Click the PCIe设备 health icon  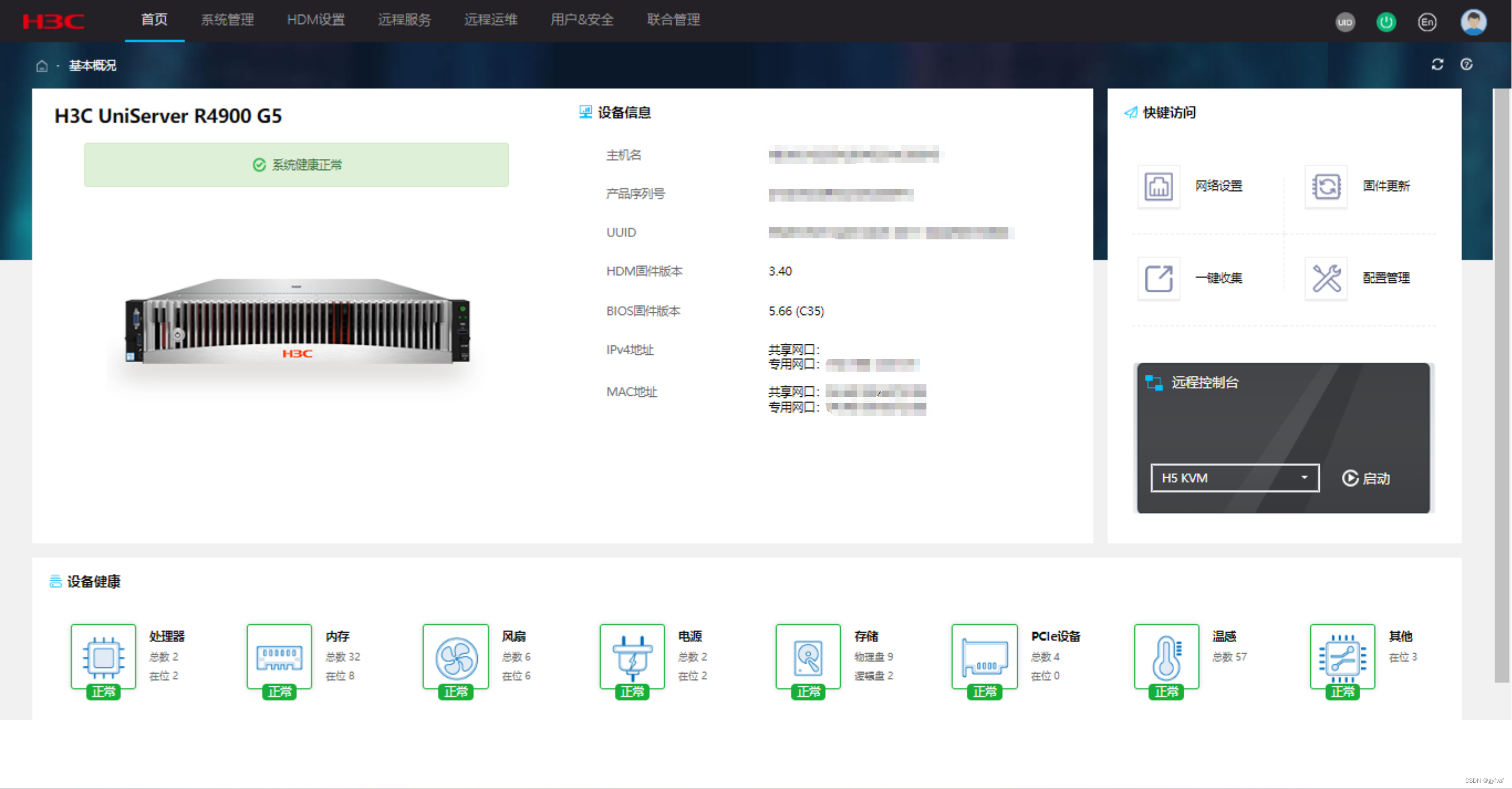tap(985, 657)
